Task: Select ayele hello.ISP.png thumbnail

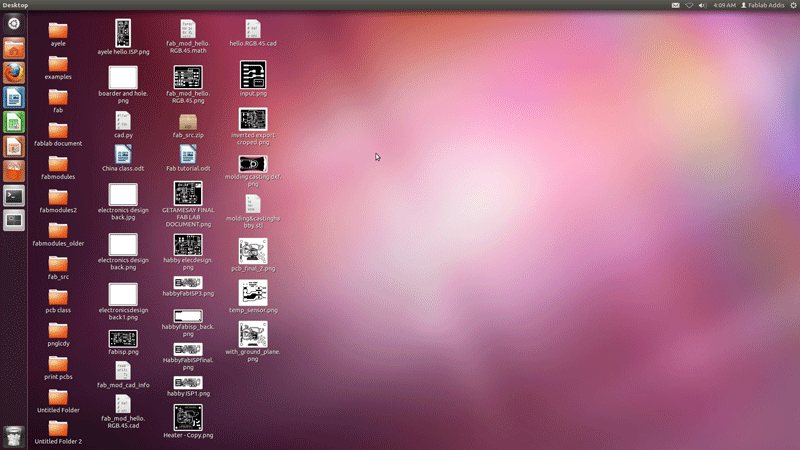Action: (123, 33)
